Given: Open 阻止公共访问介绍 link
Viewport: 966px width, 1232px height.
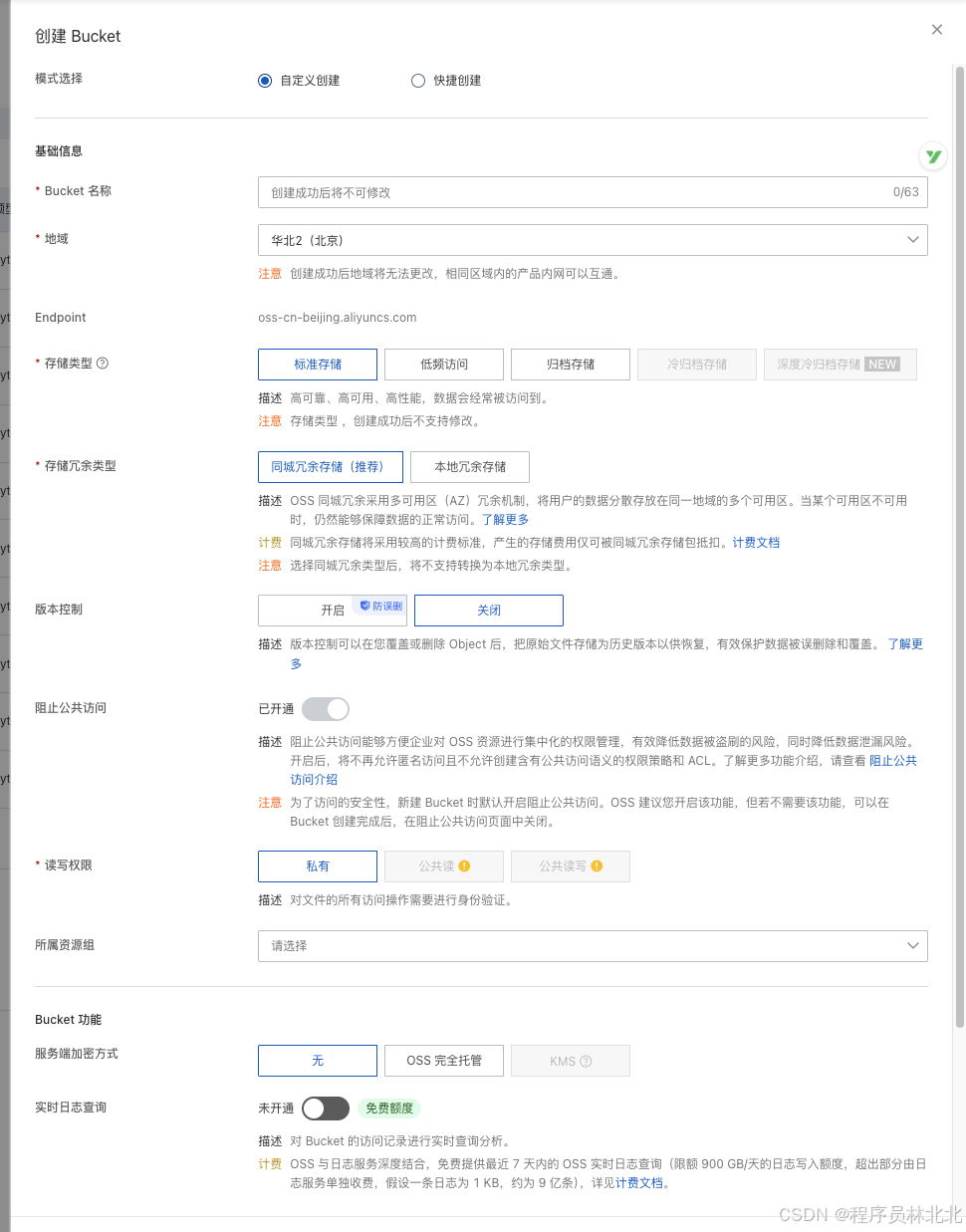Looking at the screenshot, I should tap(893, 761).
